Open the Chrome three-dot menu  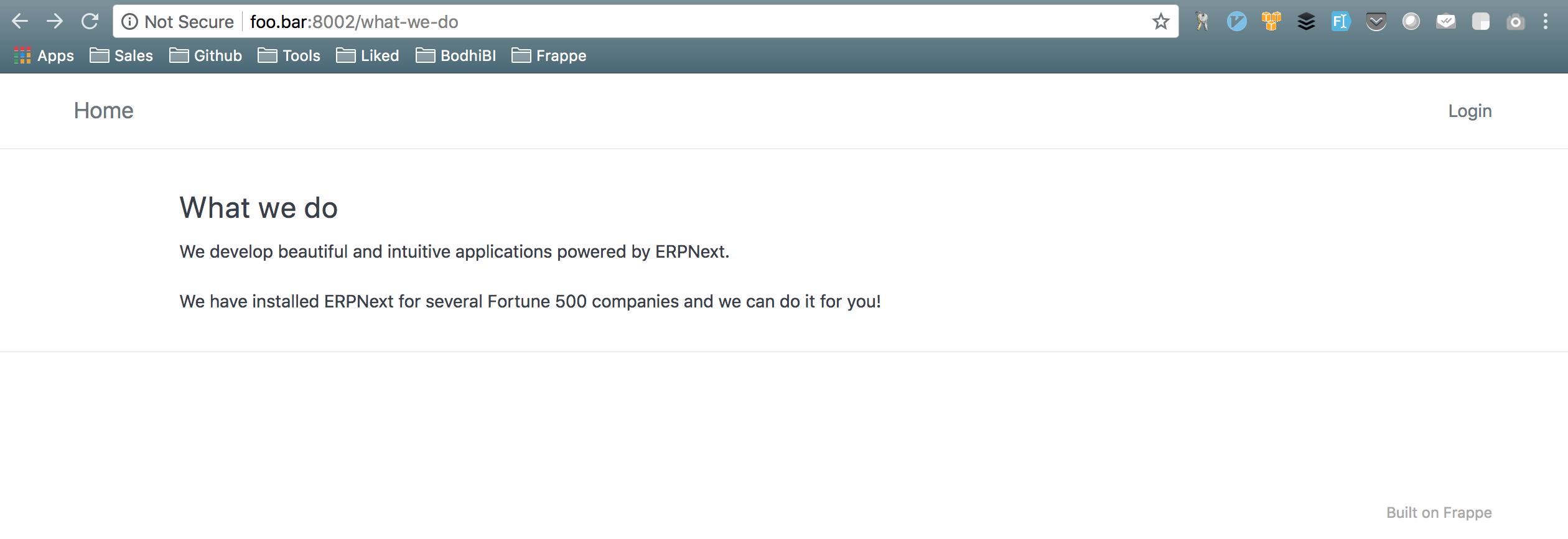click(1546, 22)
